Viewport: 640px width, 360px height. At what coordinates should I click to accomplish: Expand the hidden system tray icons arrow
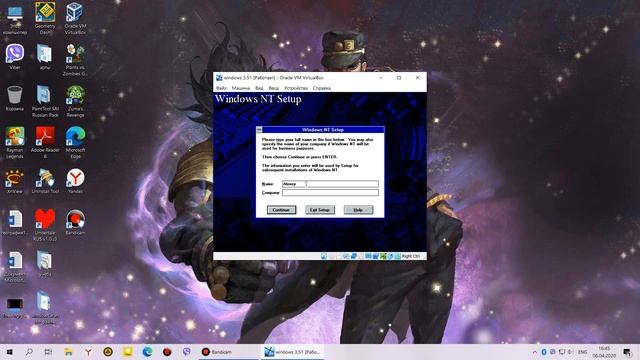pos(535,352)
